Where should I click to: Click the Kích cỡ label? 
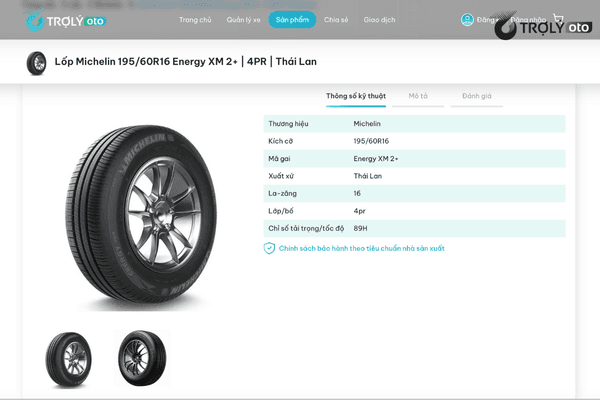(x=280, y=141)
